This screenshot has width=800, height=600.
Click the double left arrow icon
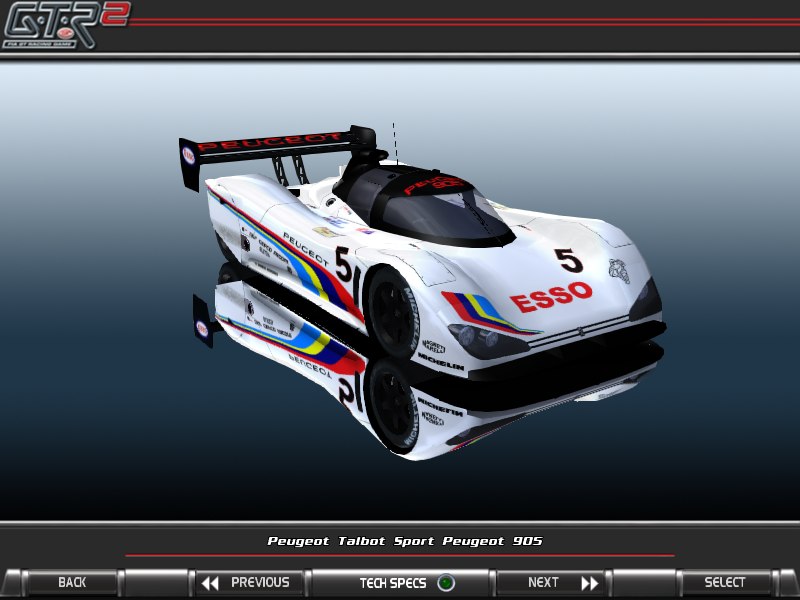(210, 583)
